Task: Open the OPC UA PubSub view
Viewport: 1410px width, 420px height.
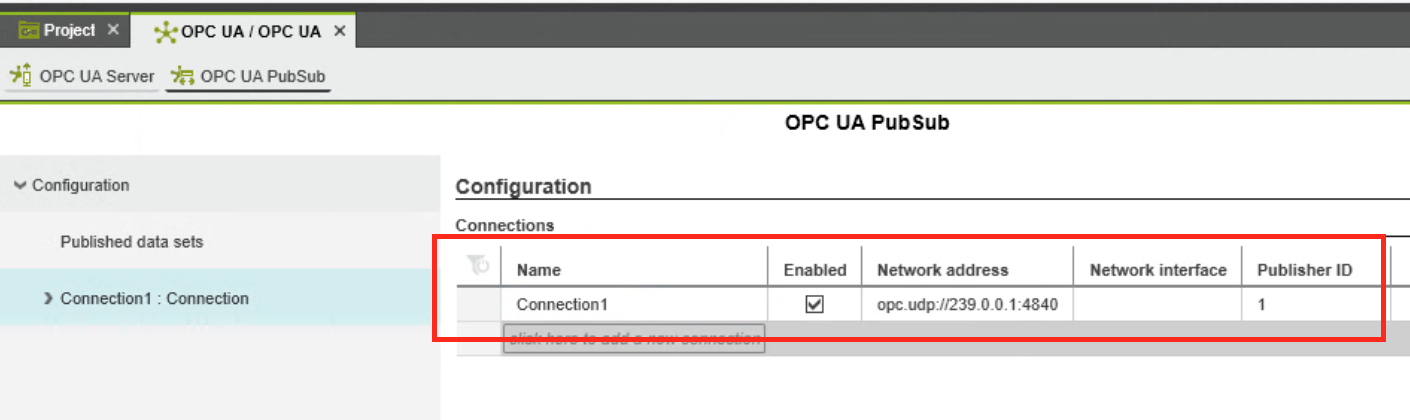Action: tap(248, 76)
